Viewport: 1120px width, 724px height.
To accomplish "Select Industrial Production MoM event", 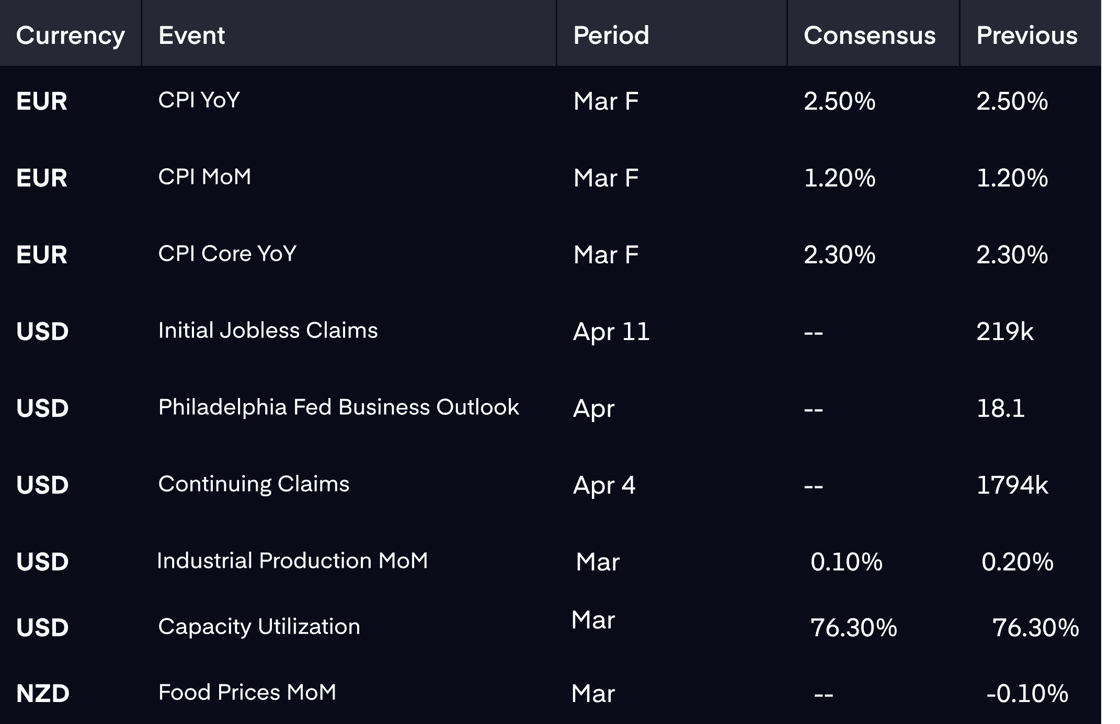I will point(292,560).
